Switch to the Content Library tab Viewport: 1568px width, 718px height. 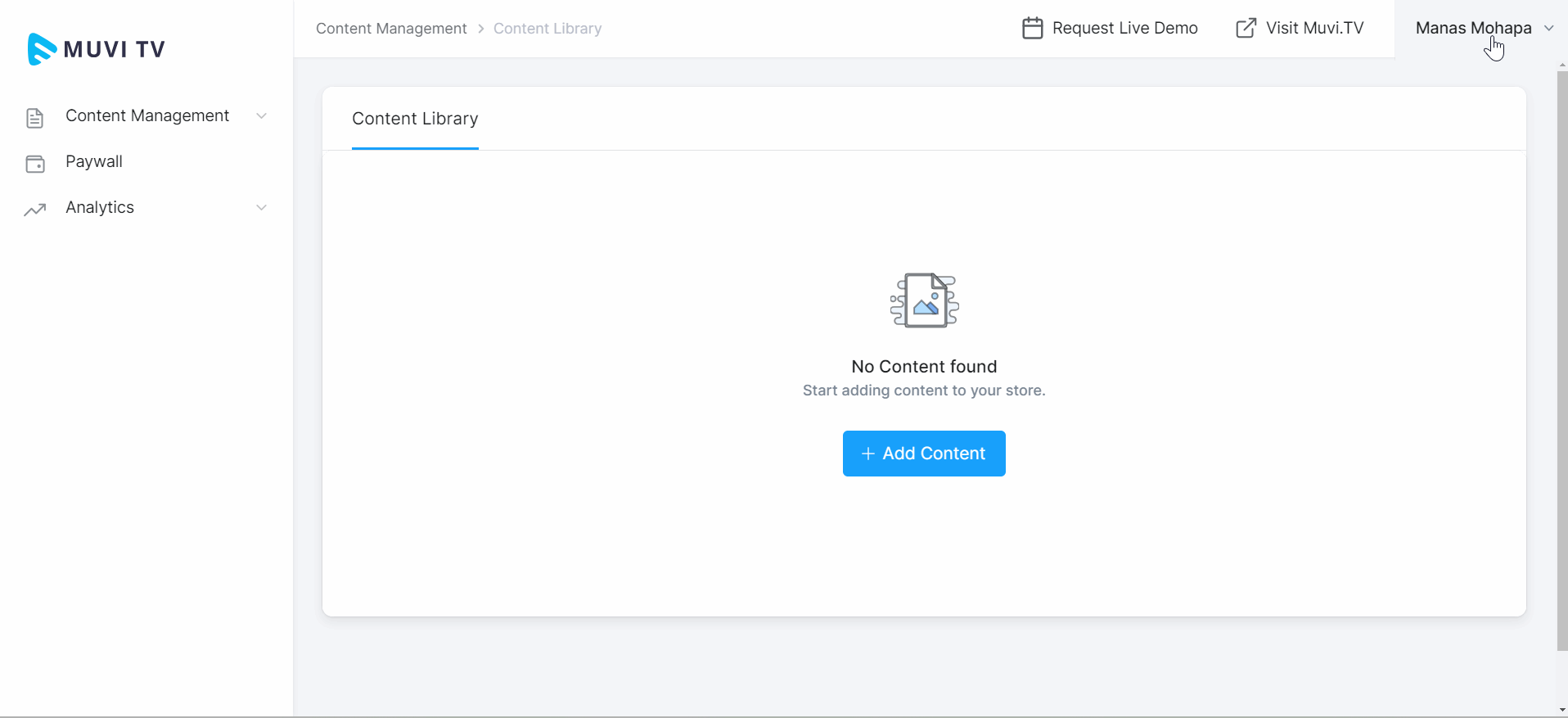coord(415,120)
